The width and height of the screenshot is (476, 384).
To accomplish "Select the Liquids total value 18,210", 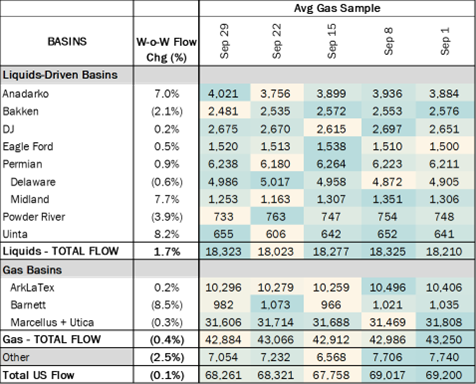I will [444, 251].
